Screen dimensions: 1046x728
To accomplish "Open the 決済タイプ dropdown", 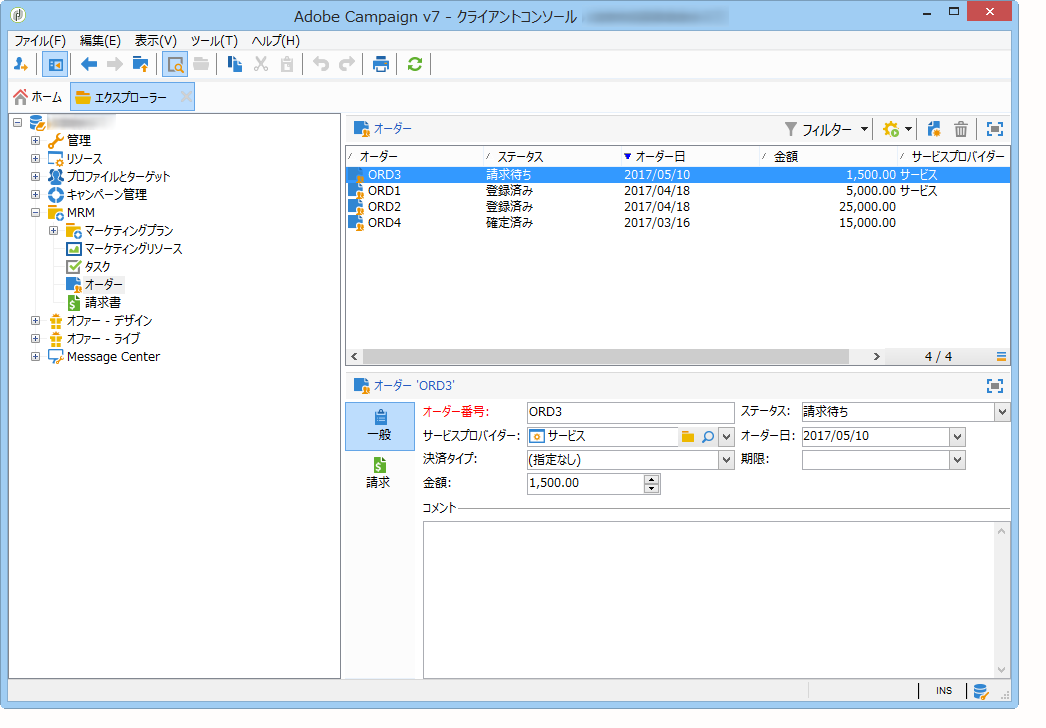I will tap(726, 460).
